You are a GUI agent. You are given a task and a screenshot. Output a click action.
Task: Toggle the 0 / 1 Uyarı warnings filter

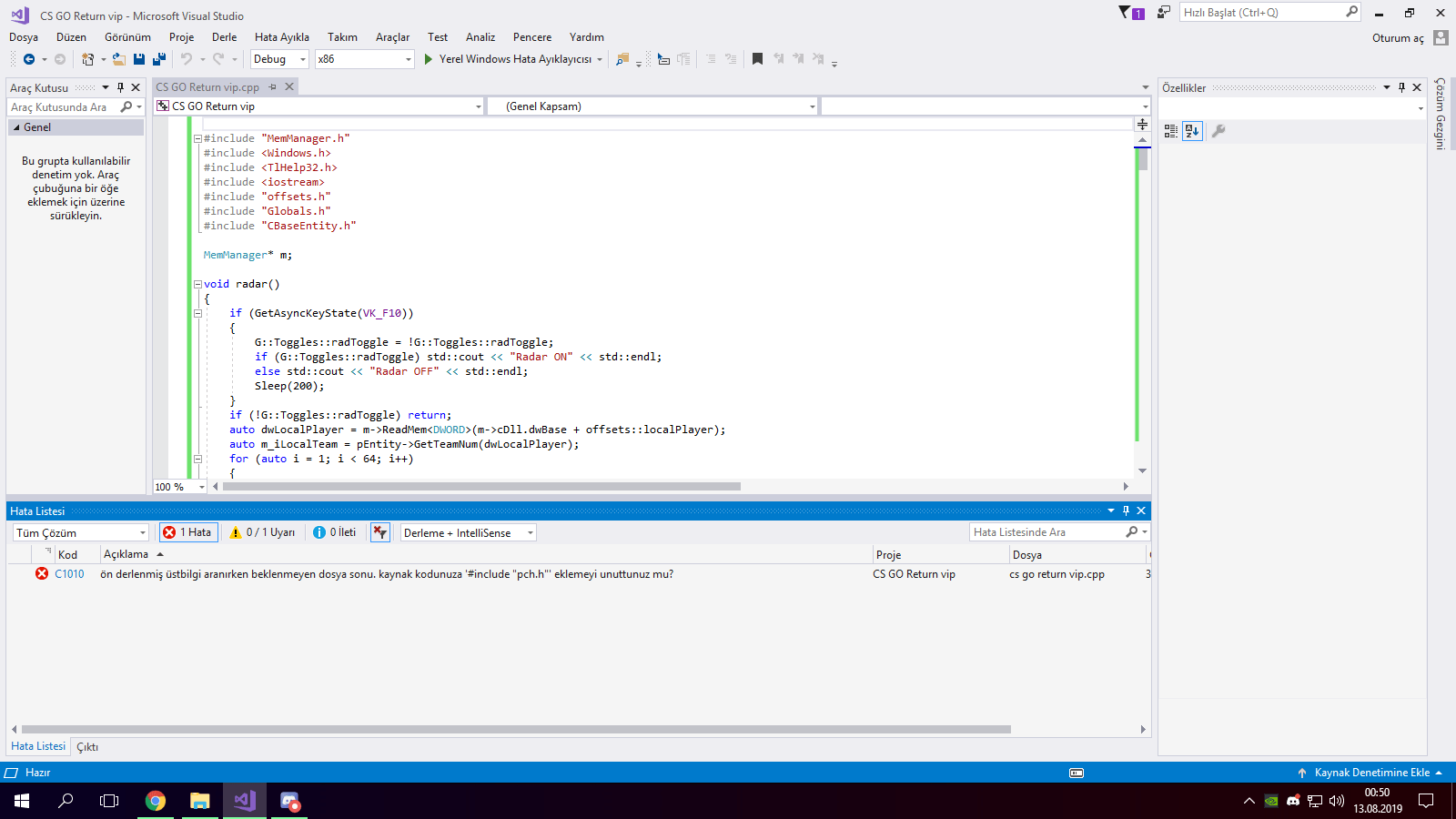coord(262,532)
